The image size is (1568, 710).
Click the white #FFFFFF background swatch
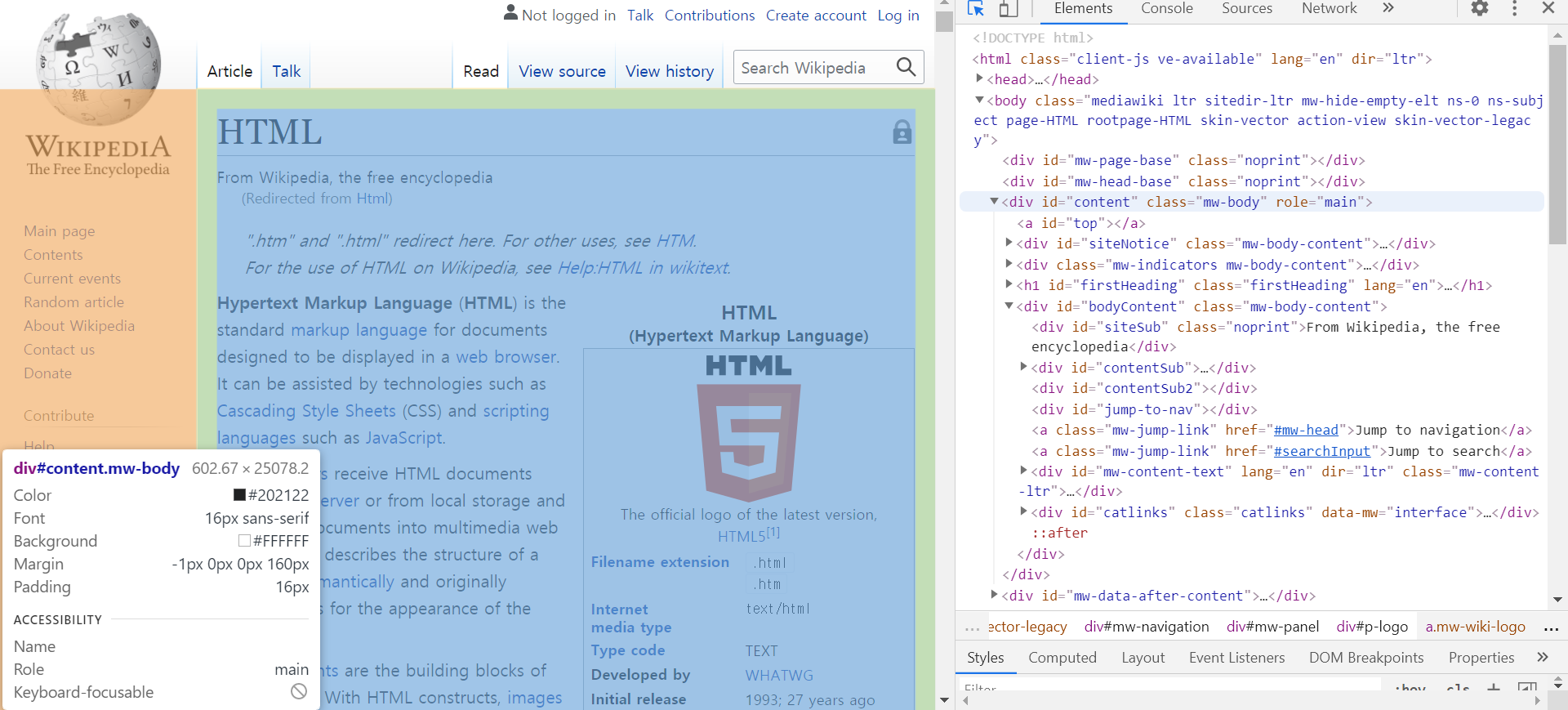point(244,541)
